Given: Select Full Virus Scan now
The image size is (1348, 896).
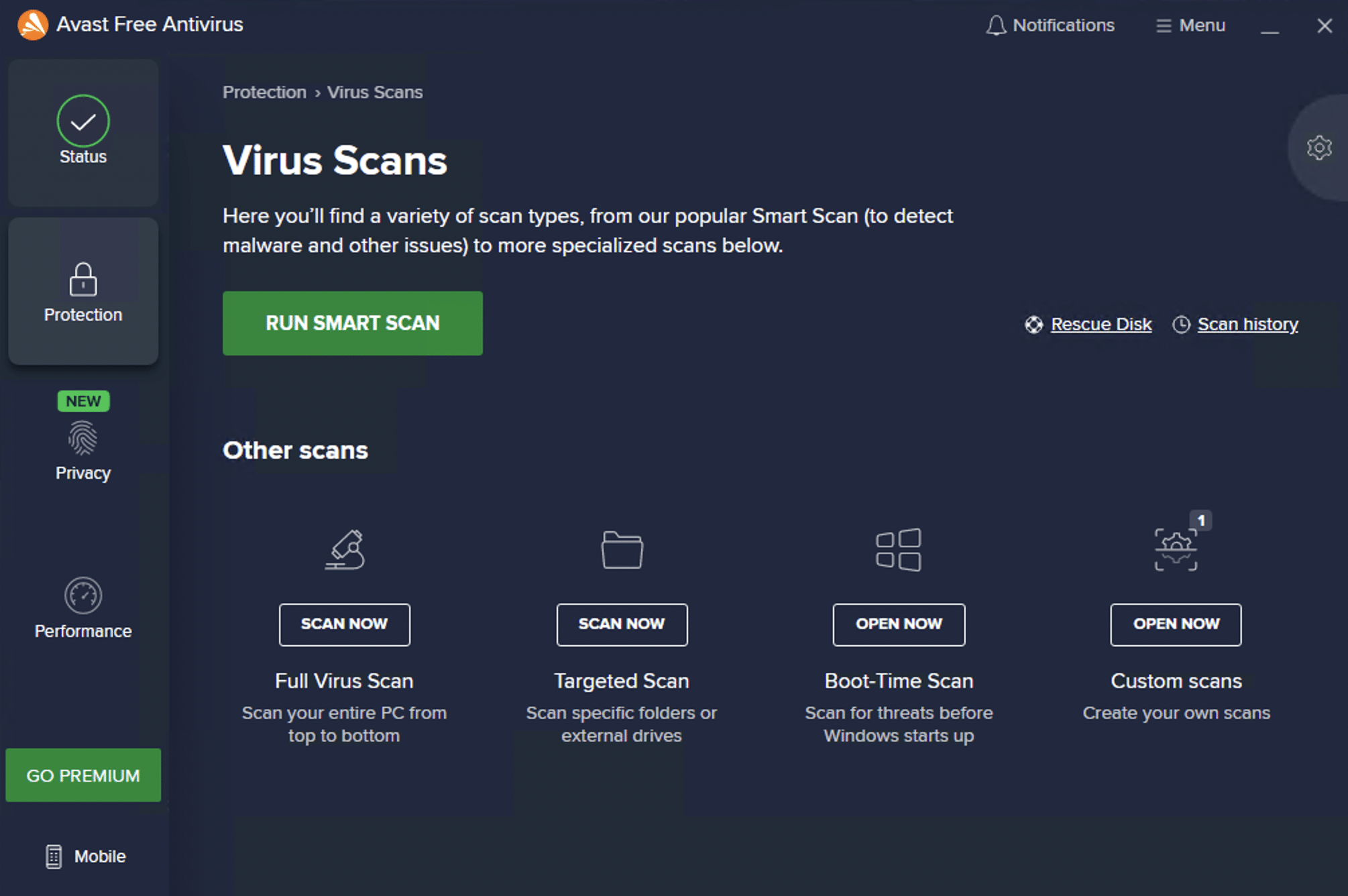Looking at the screenshot, I should coord(344,622).
